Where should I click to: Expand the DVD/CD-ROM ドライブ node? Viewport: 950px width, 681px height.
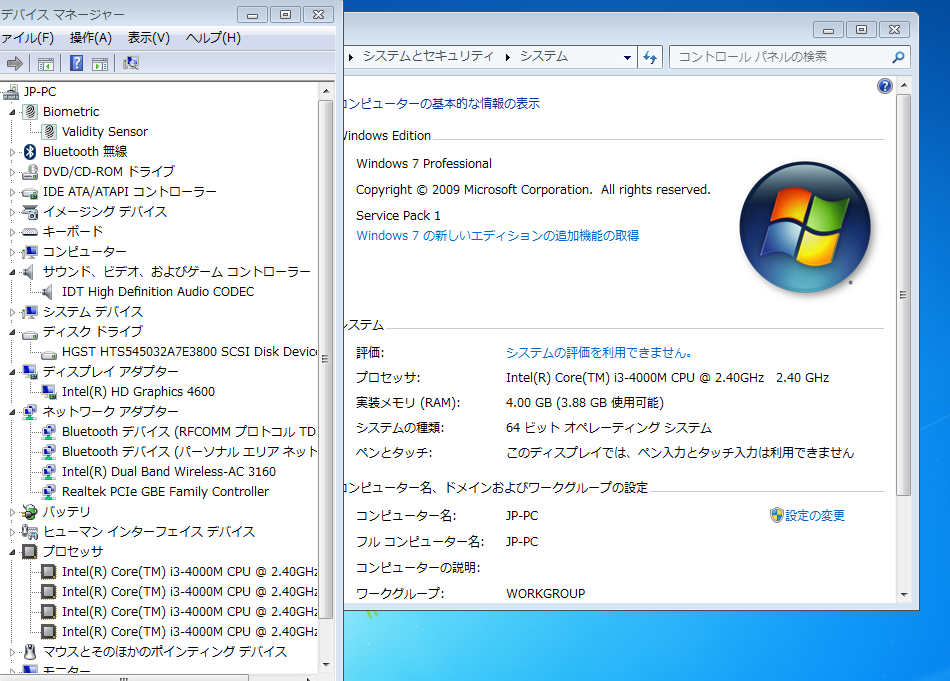[x=12, y=172]
